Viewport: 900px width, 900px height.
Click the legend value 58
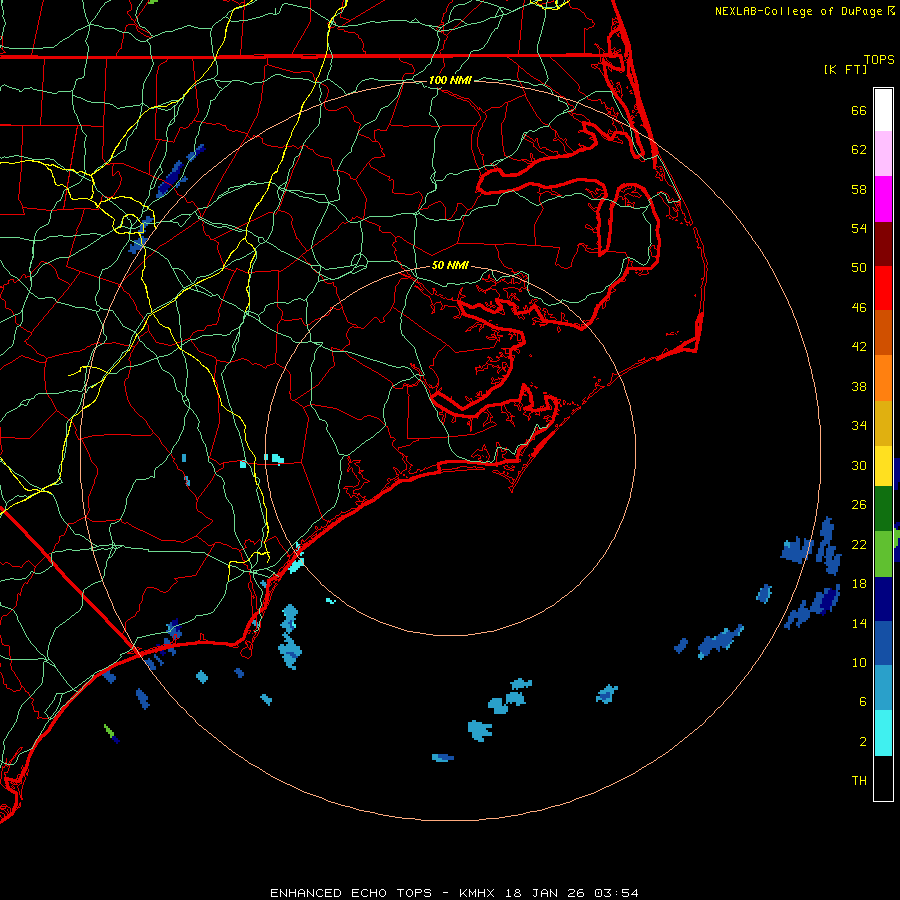click(859, 189)
